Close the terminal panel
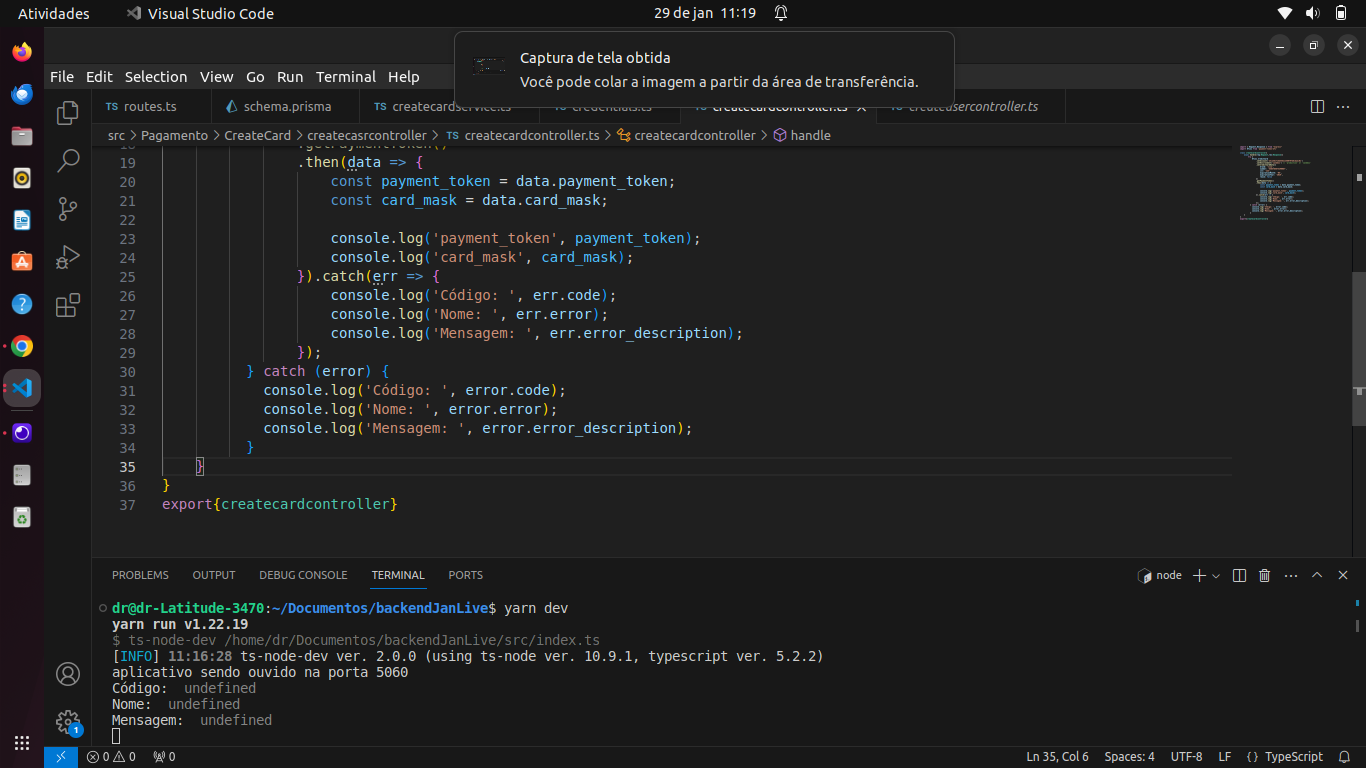Image resolution: width=1366 pixels, height=768 pixels. pos(1343,575)
